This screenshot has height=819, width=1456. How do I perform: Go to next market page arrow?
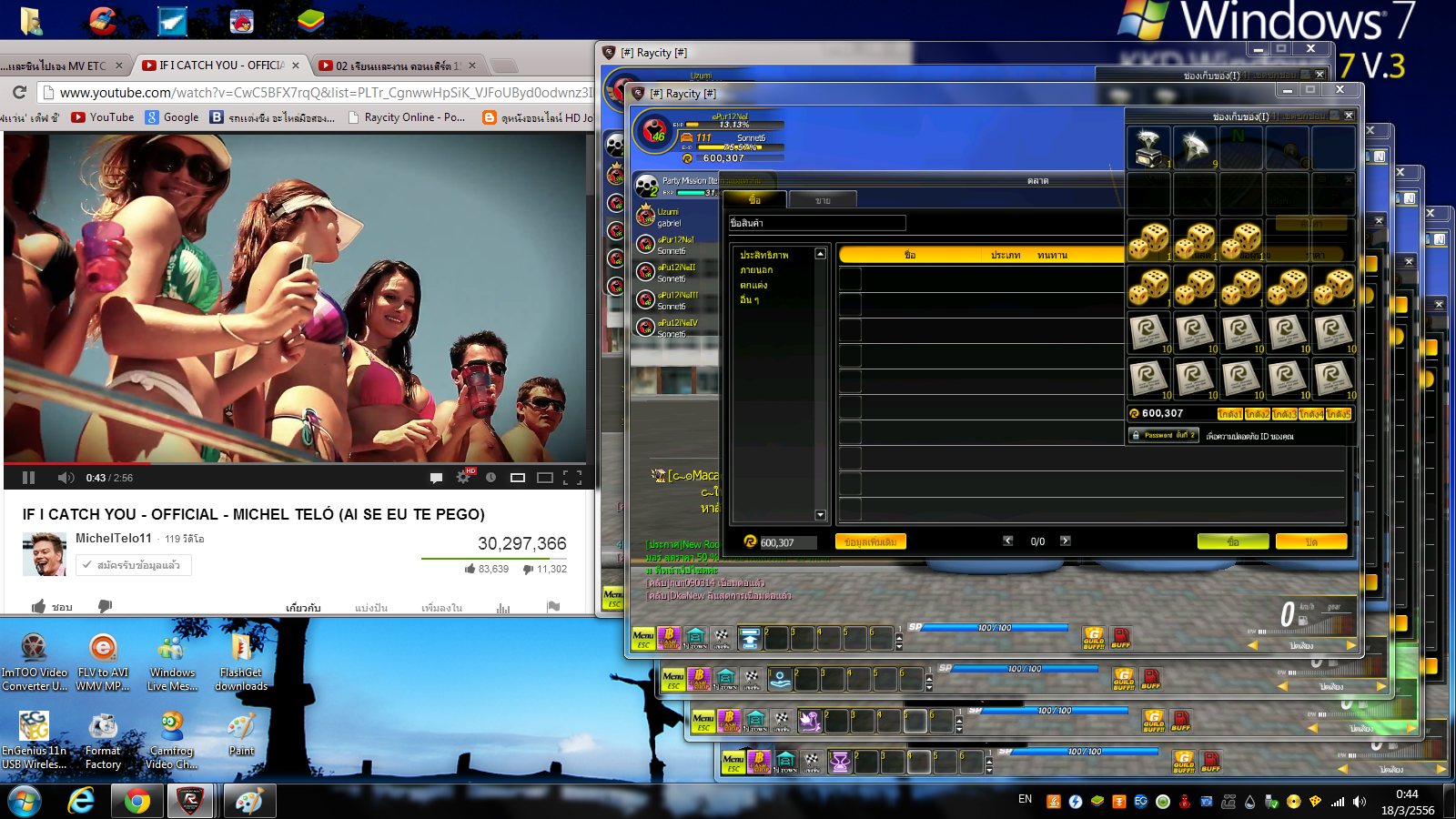click(1066, 541)
